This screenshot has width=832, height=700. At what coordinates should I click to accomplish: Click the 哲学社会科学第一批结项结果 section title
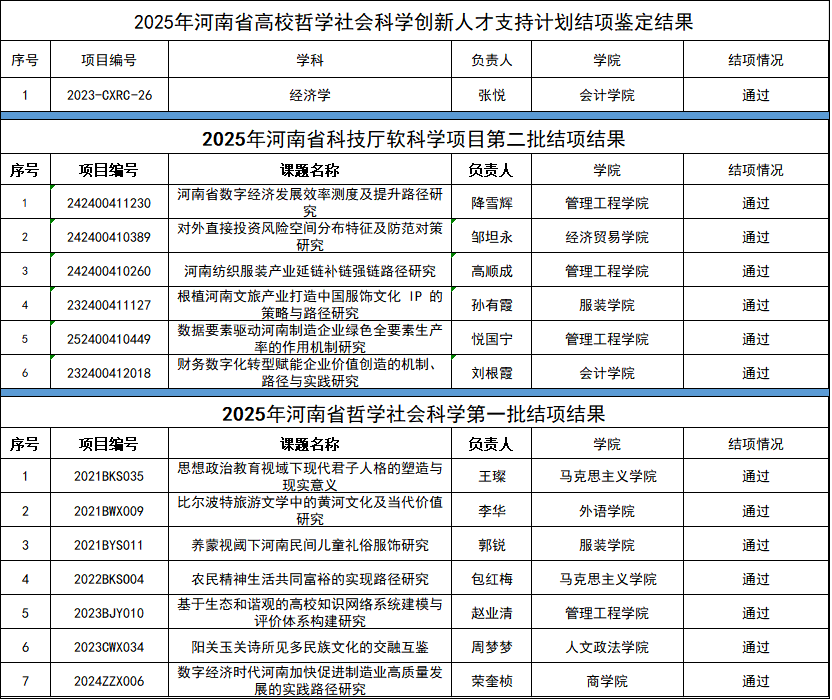(414, 413)
